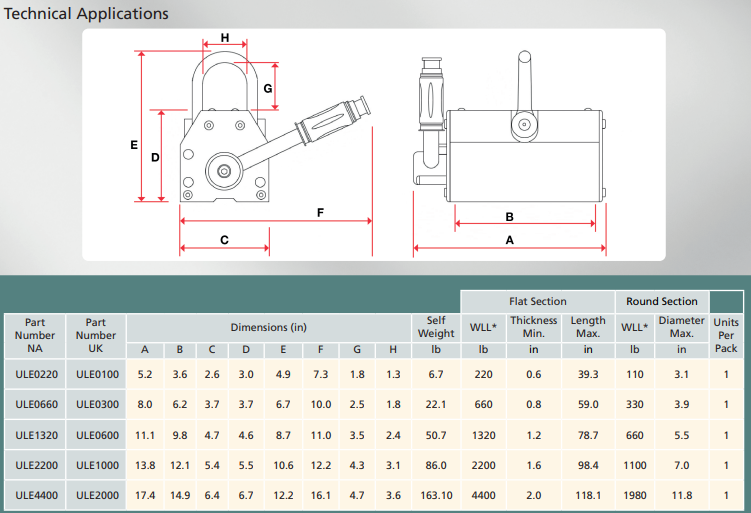
Task: Select part number ULE0220 in the table
Action: coord(35,374)
